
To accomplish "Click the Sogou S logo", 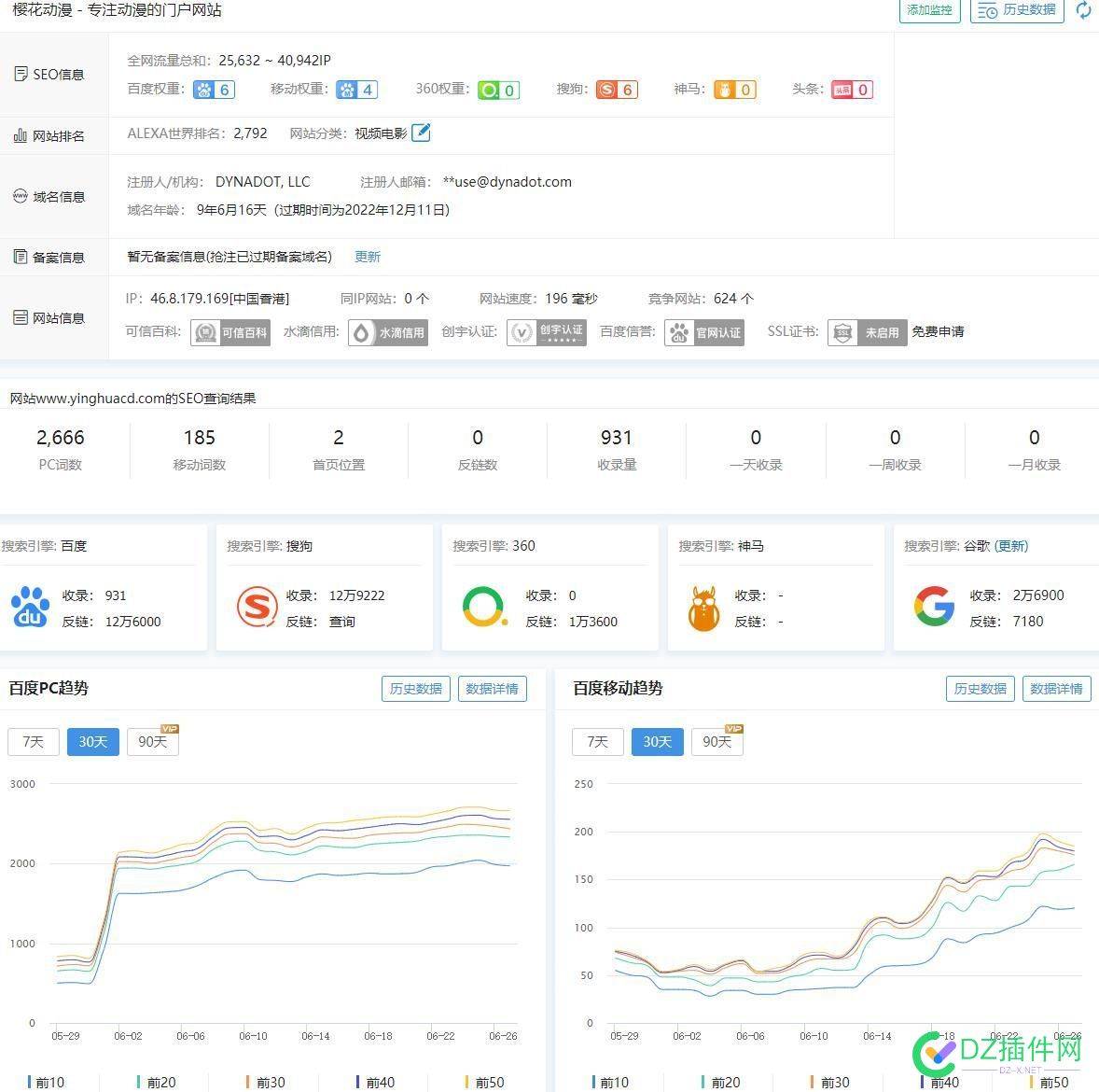I will [x=257, y=607].
